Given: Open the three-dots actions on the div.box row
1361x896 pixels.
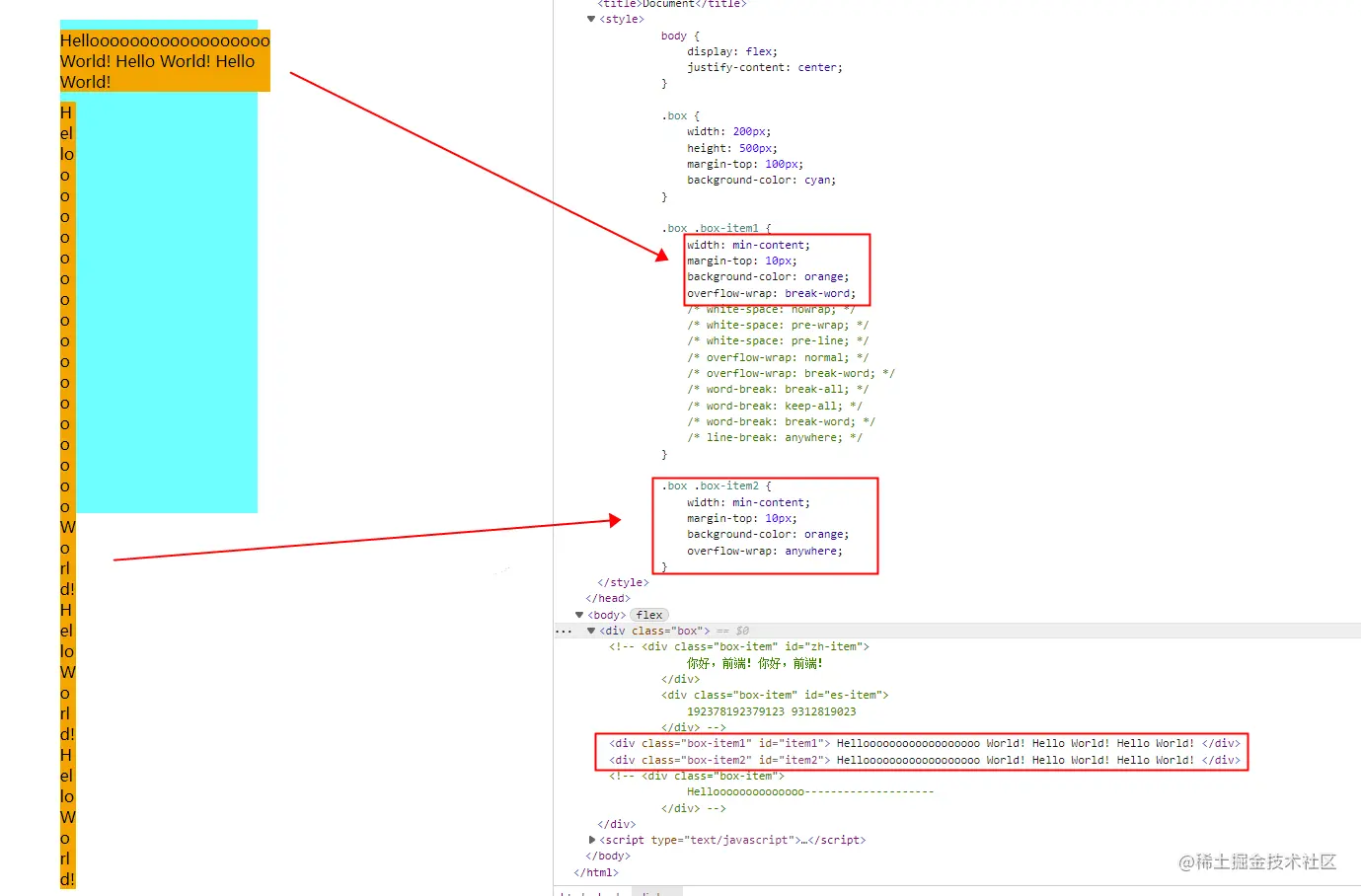Looking at the screenshot, I should (x=564, y=631).
